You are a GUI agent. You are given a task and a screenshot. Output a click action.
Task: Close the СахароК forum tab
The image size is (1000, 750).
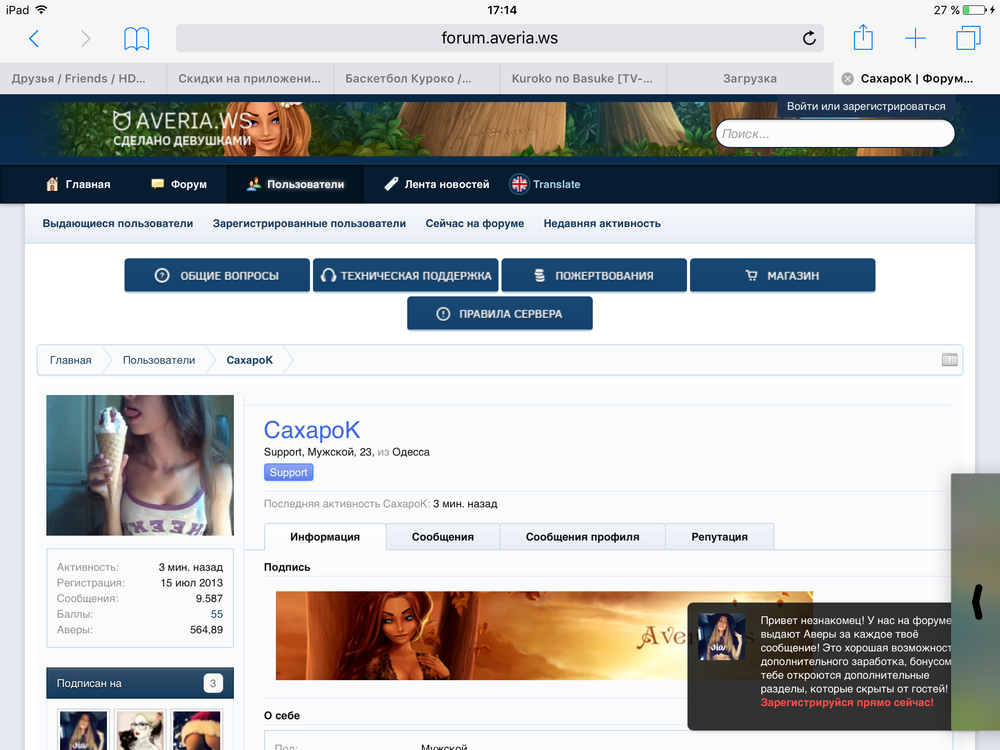[x=847, y=79]
